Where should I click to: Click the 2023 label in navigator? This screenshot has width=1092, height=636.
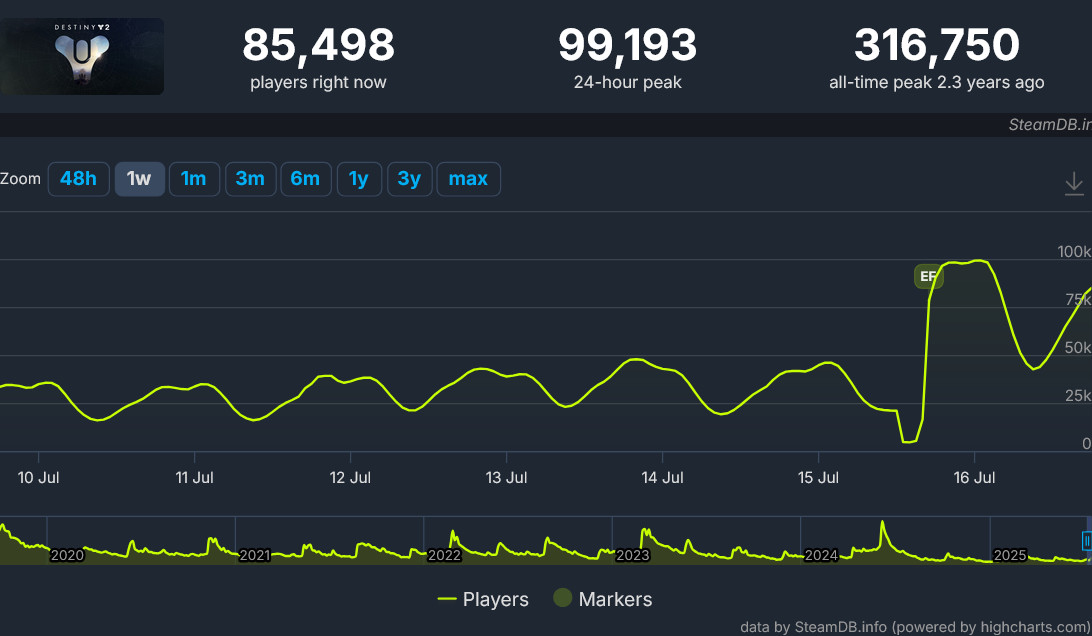632,555
